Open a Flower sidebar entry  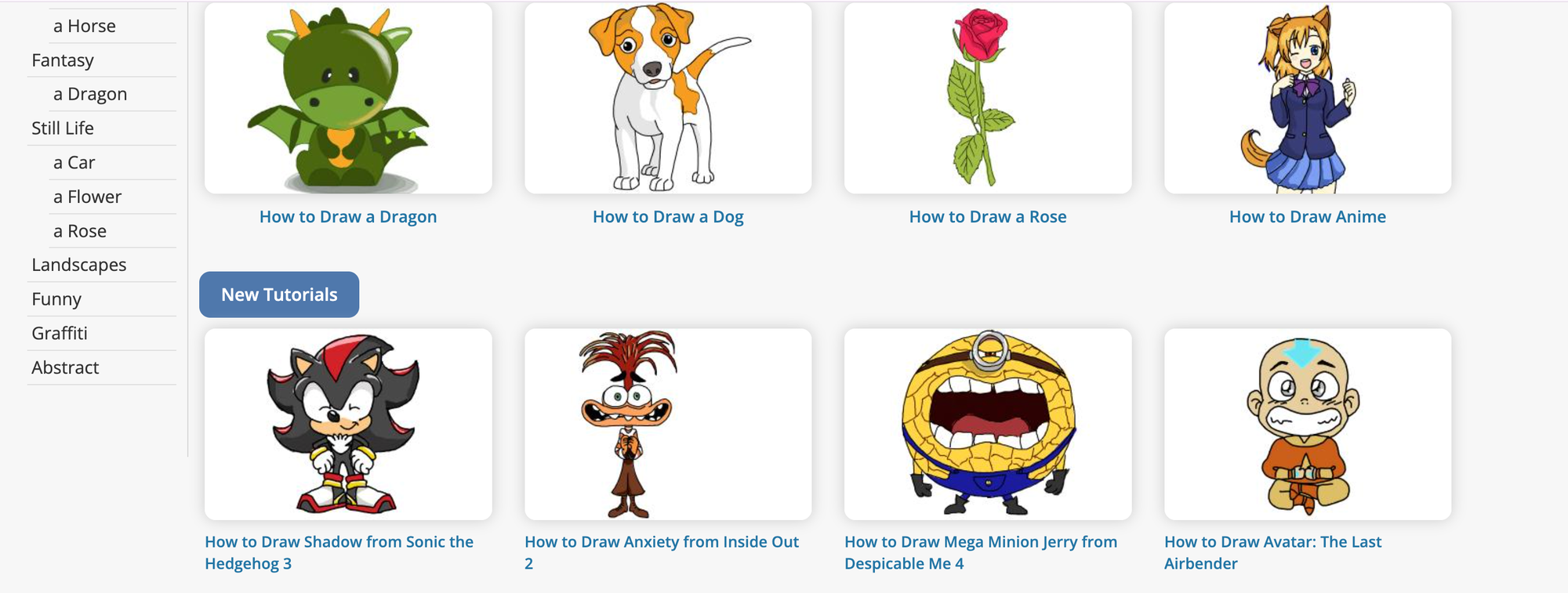click(87, 197)
